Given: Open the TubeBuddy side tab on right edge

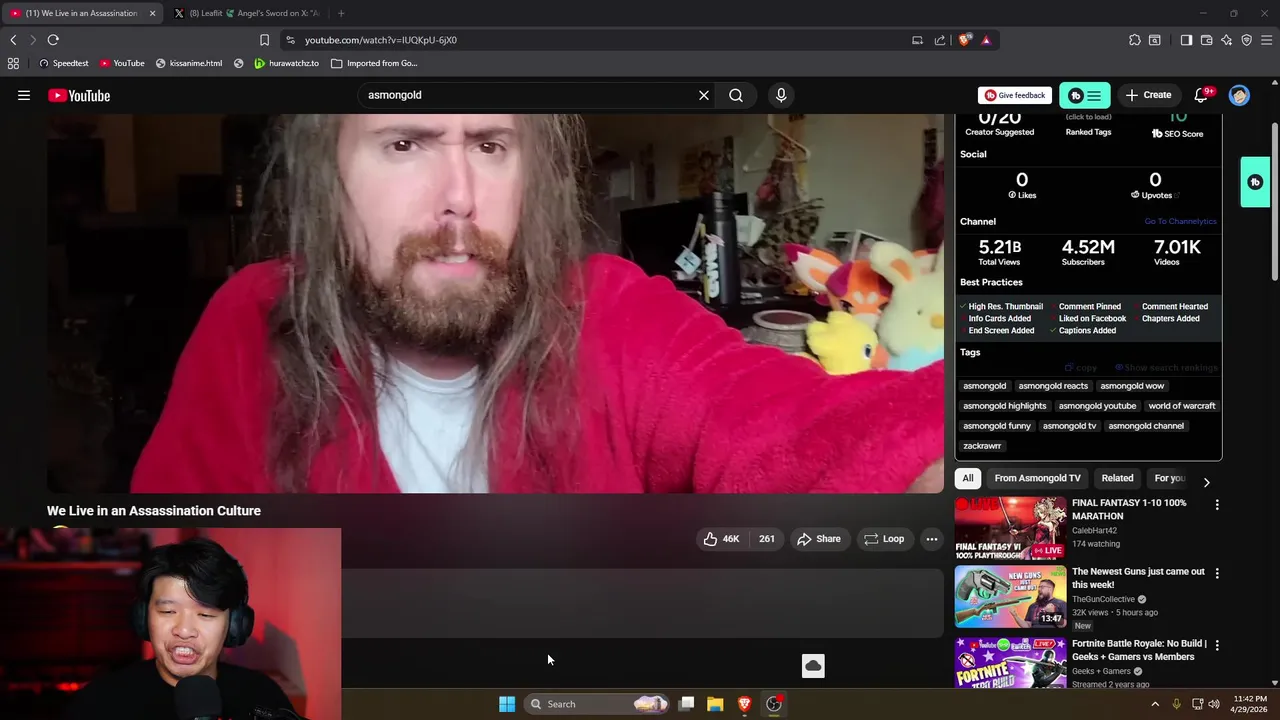Looking at the screenshot, I should pyautogui.click(x=1255, y=182).
